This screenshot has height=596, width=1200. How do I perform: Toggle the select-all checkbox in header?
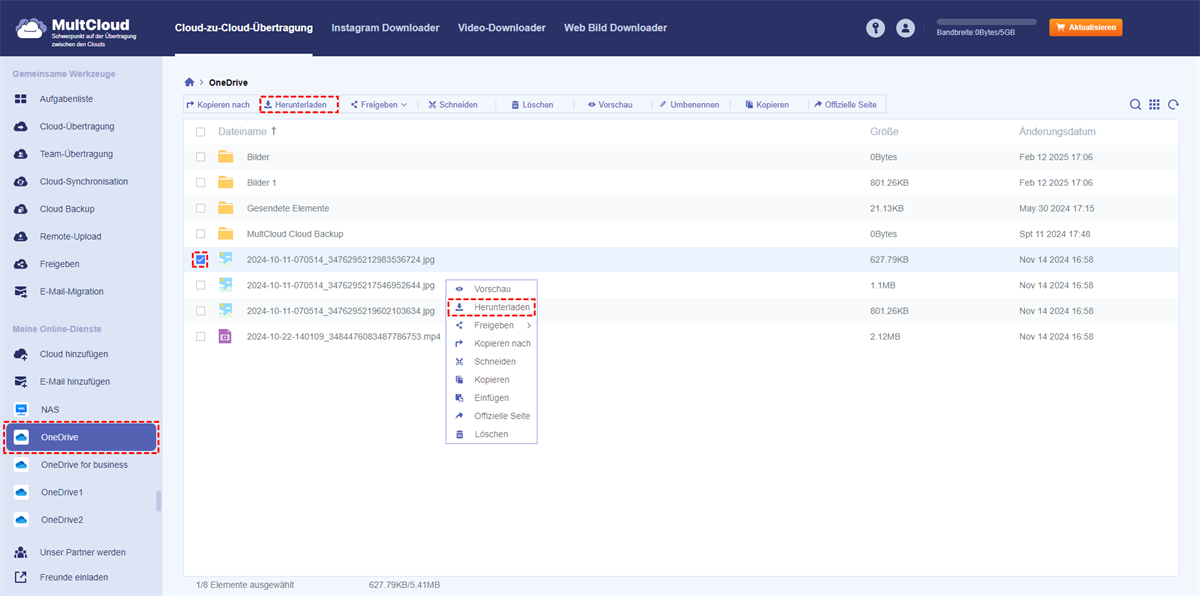pos(201,132)
